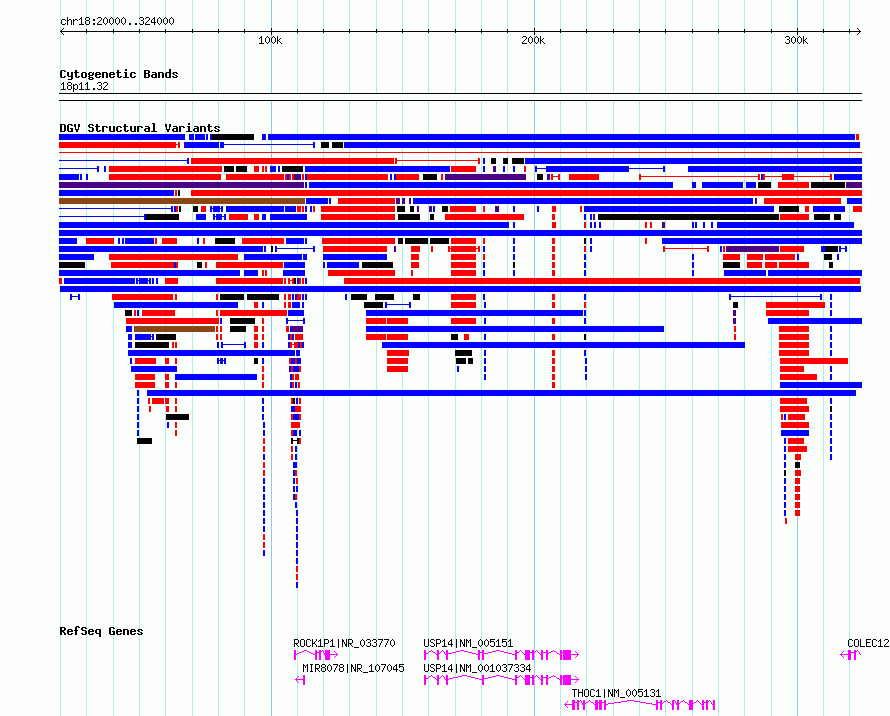This screenshot has width=890, height=716.
Task: Click the 18p11.32 band label
Action: pyautogui.click(x=84, y=86)
